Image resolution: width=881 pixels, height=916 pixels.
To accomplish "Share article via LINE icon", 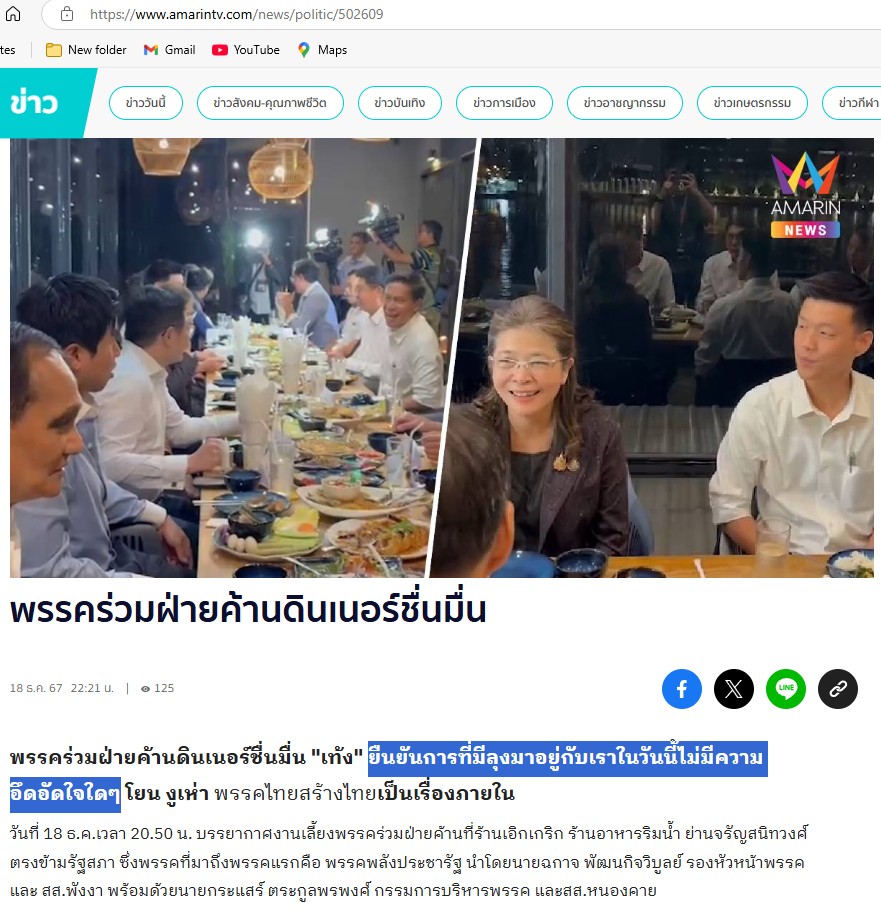I will tap(786, 689).
